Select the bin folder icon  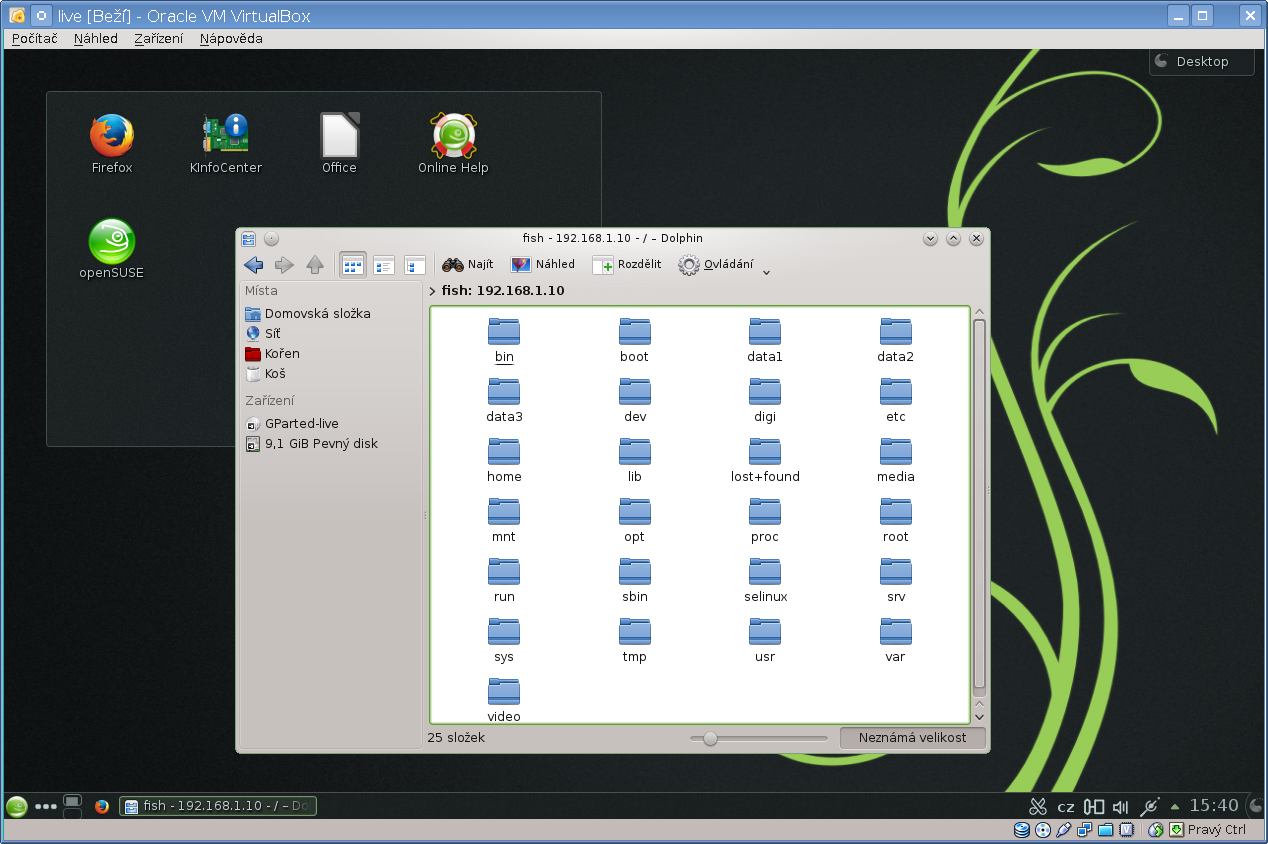click(x=504, y=332)
